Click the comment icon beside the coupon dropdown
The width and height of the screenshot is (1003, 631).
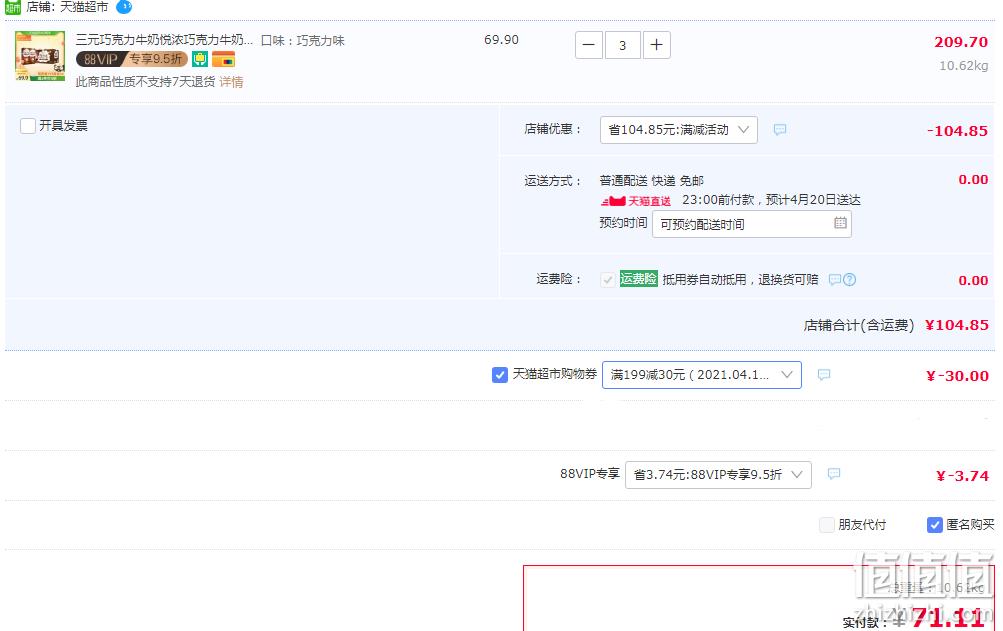[824, 374]
